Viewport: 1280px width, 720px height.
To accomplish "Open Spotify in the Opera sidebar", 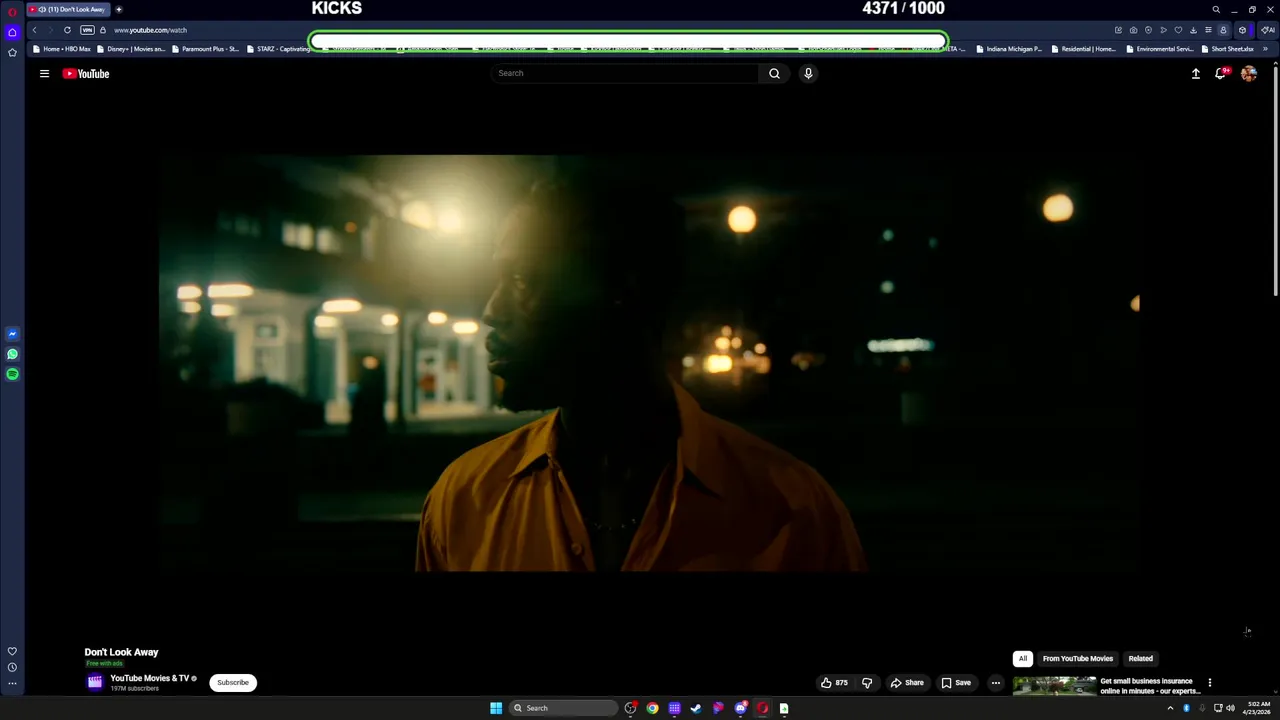I will click(12, 374).
